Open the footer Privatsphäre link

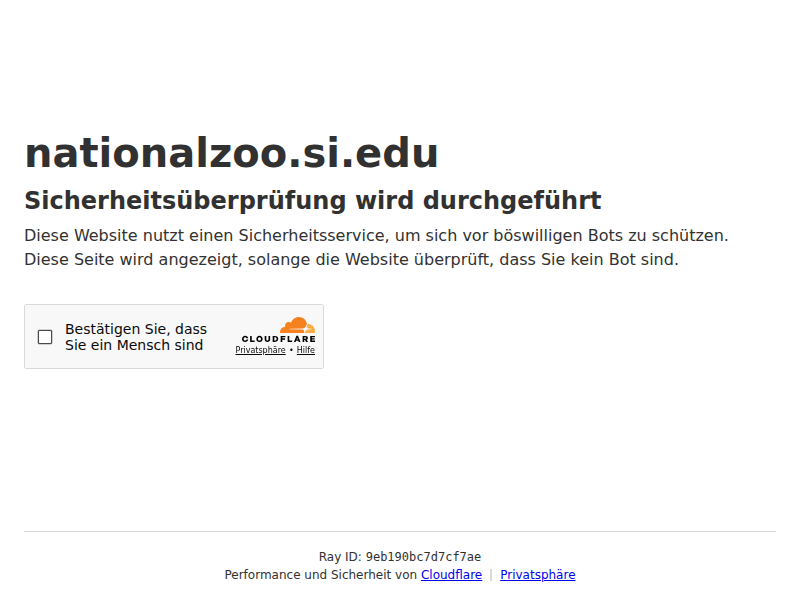537,575
